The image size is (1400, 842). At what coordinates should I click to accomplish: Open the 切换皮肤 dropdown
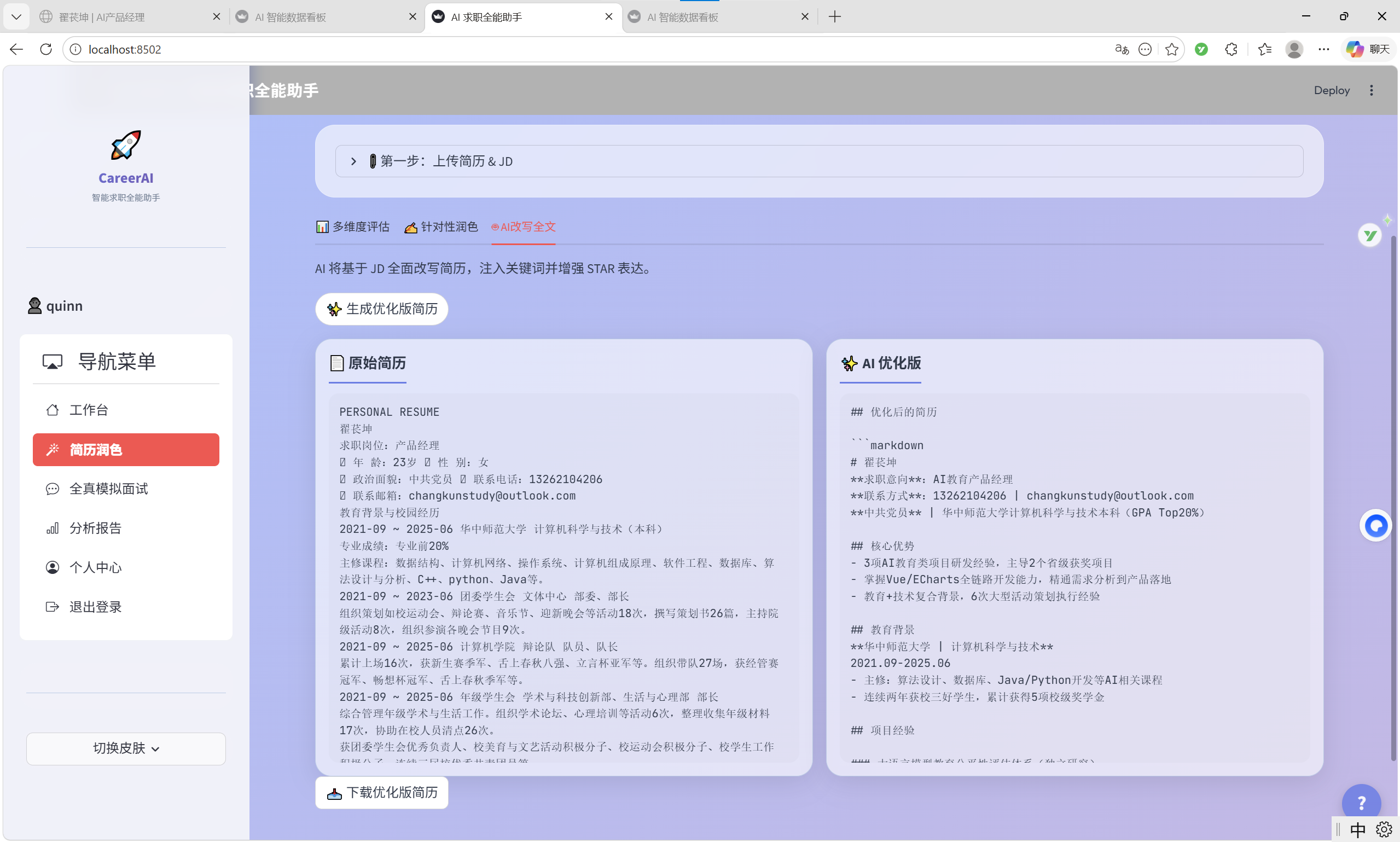[x=125, y=748]
